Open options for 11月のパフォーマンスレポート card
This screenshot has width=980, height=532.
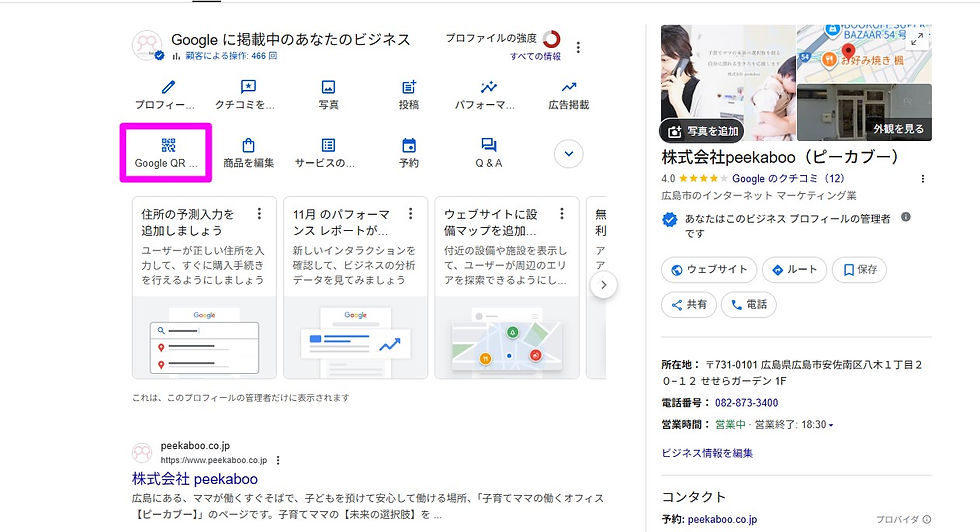411,214
